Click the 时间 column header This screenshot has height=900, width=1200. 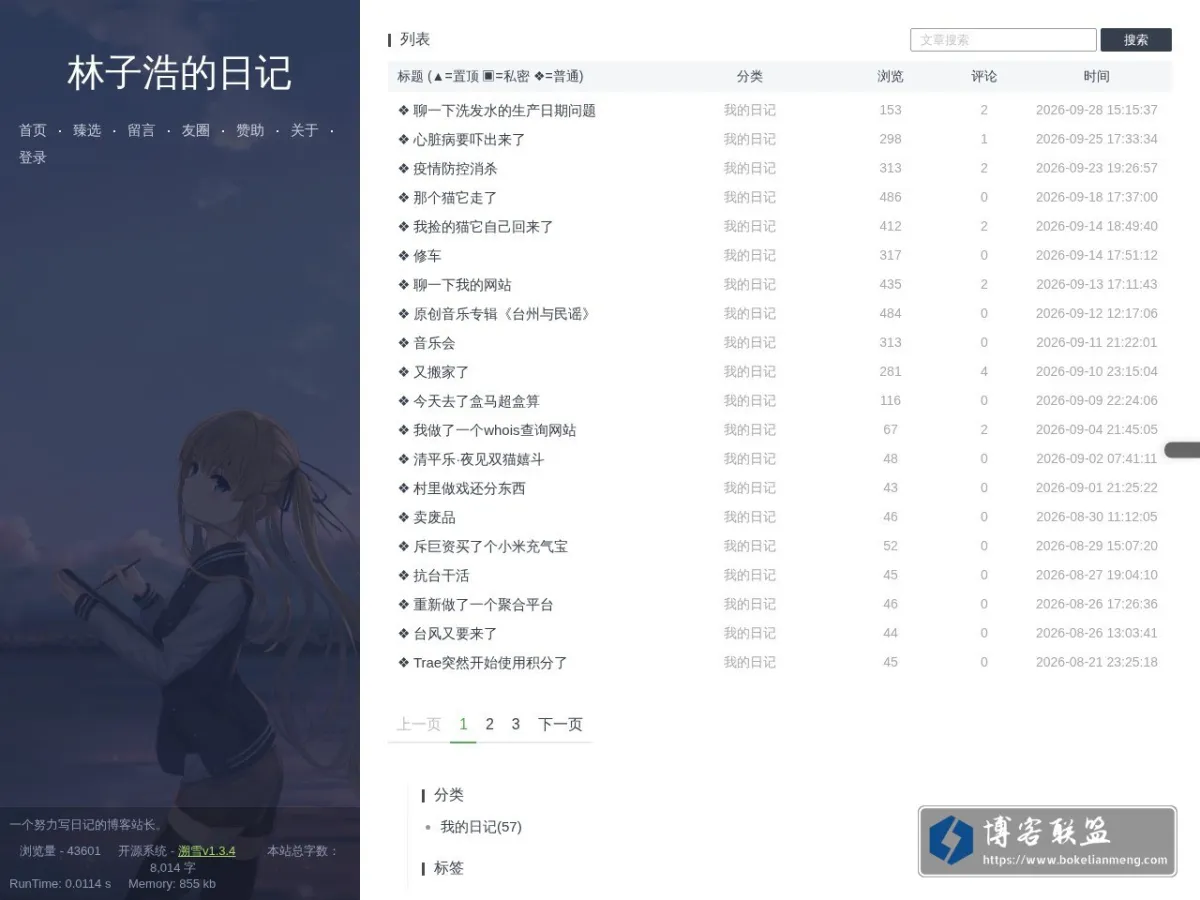point(1096,76)
